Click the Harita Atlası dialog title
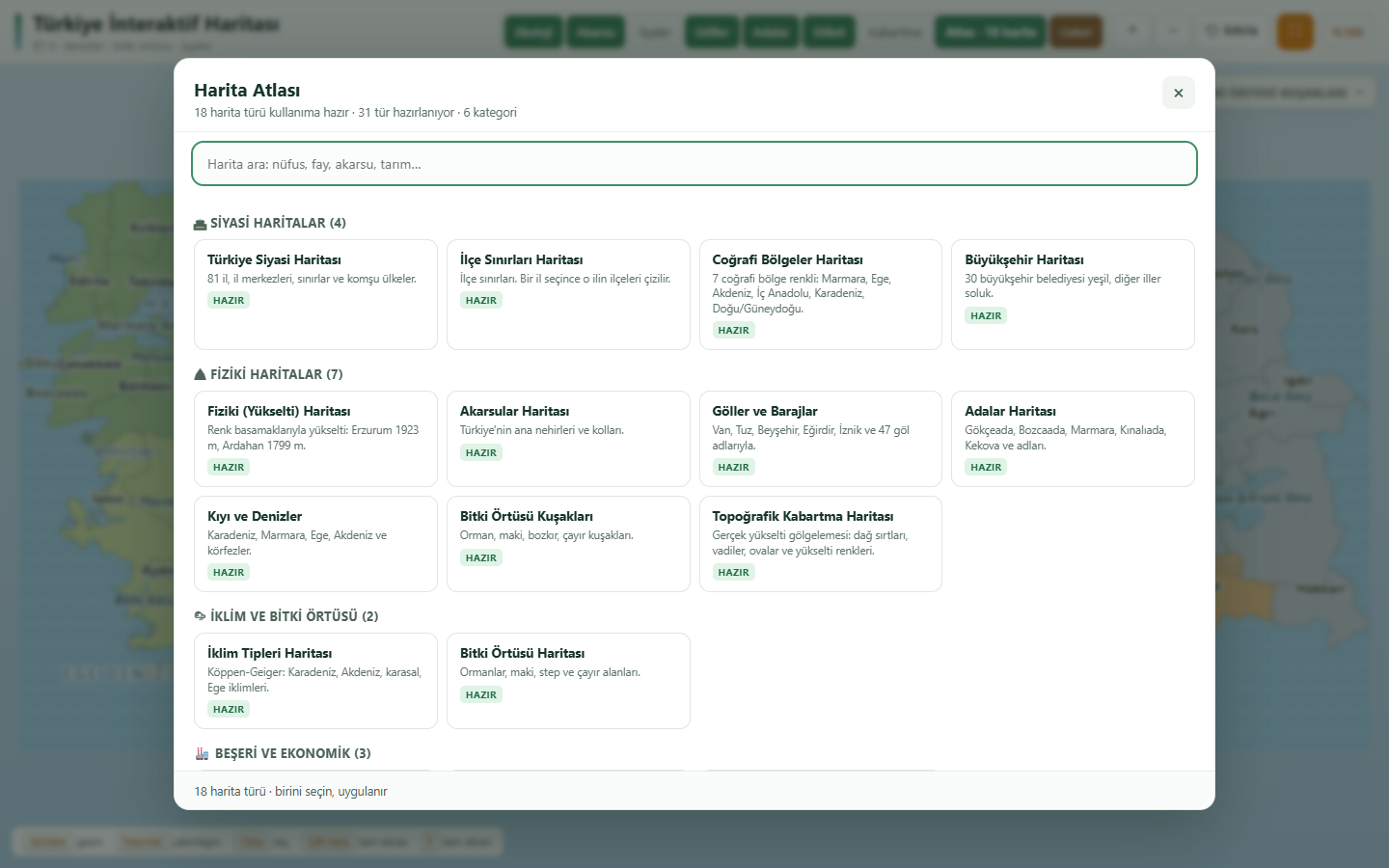This screenshot has width=1389, height=868. pyautogui.click(x=247, y=90)
